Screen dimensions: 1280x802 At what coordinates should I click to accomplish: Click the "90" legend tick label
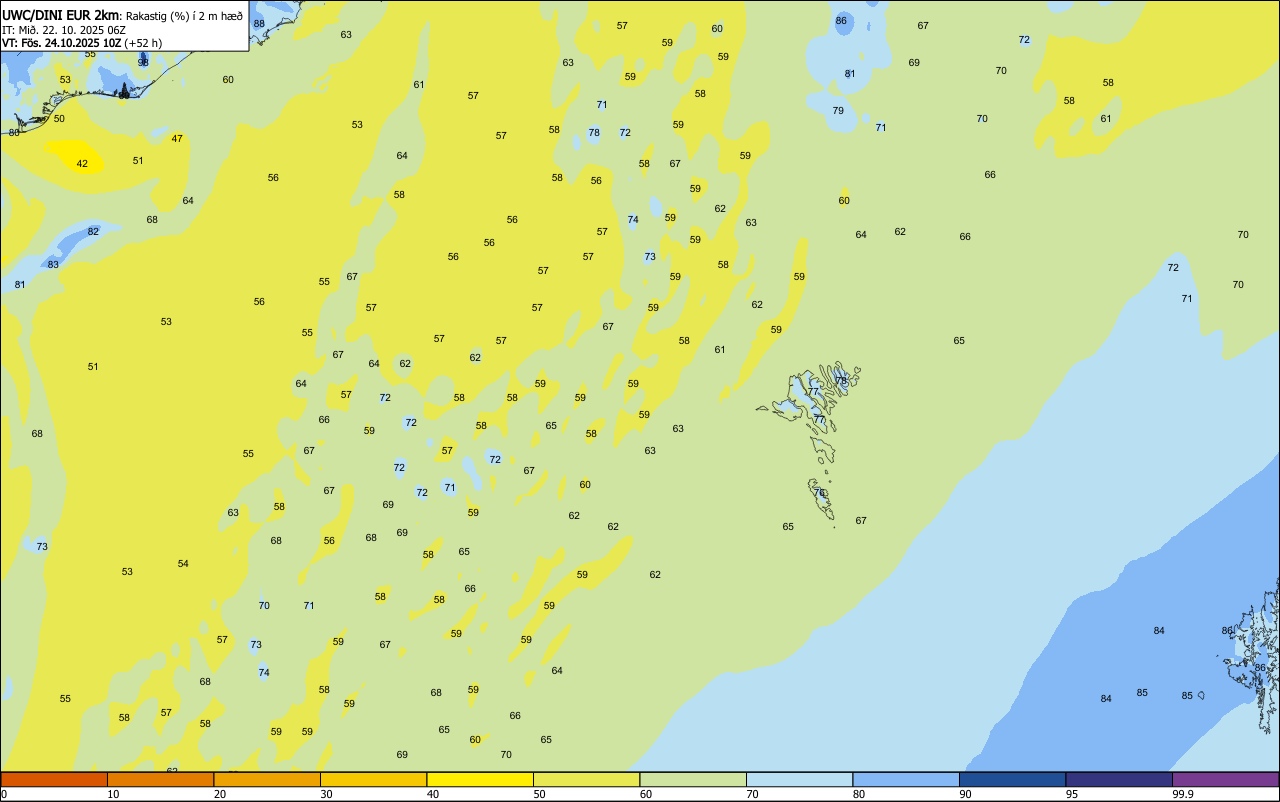click(966, 794)
